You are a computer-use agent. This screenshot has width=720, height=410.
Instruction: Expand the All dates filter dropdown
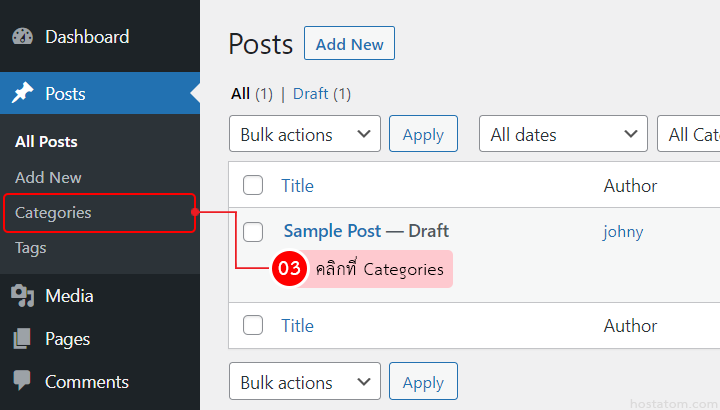click(563, 135)
